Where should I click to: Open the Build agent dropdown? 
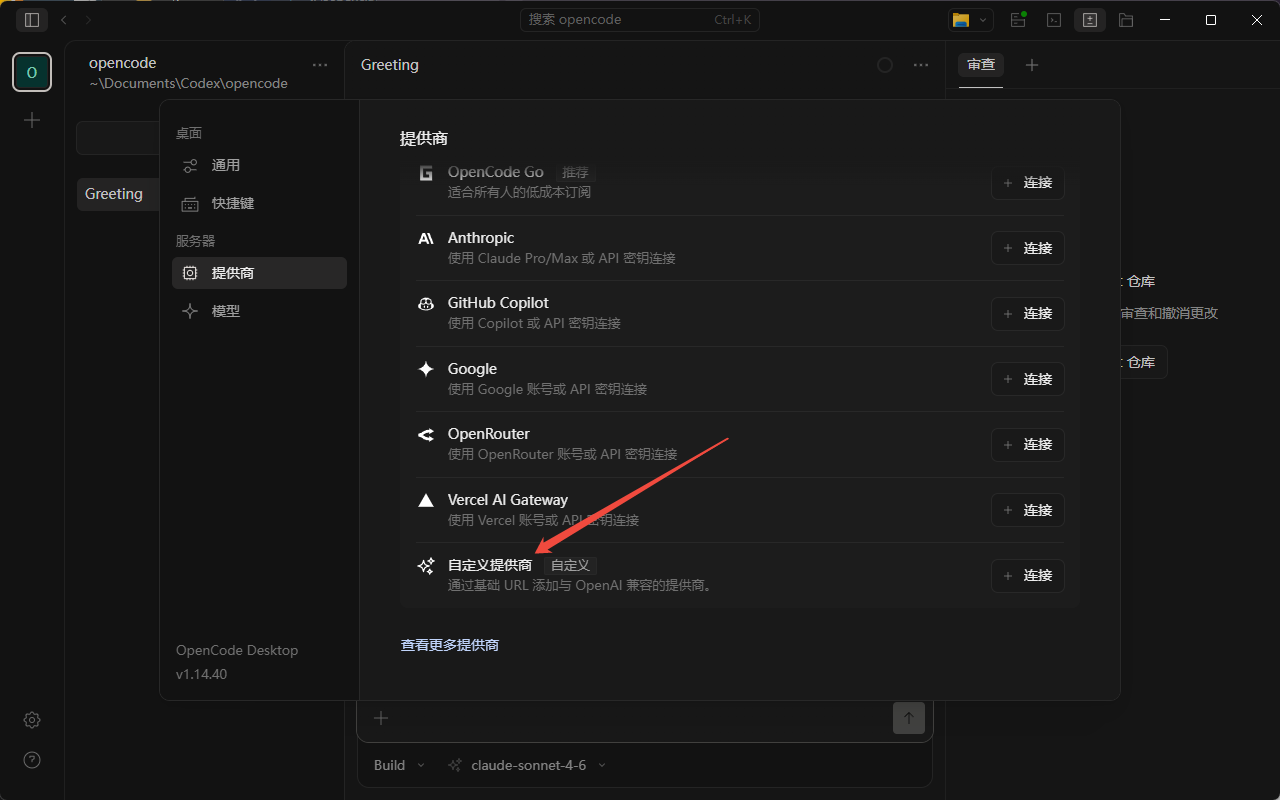click(399, 765)
